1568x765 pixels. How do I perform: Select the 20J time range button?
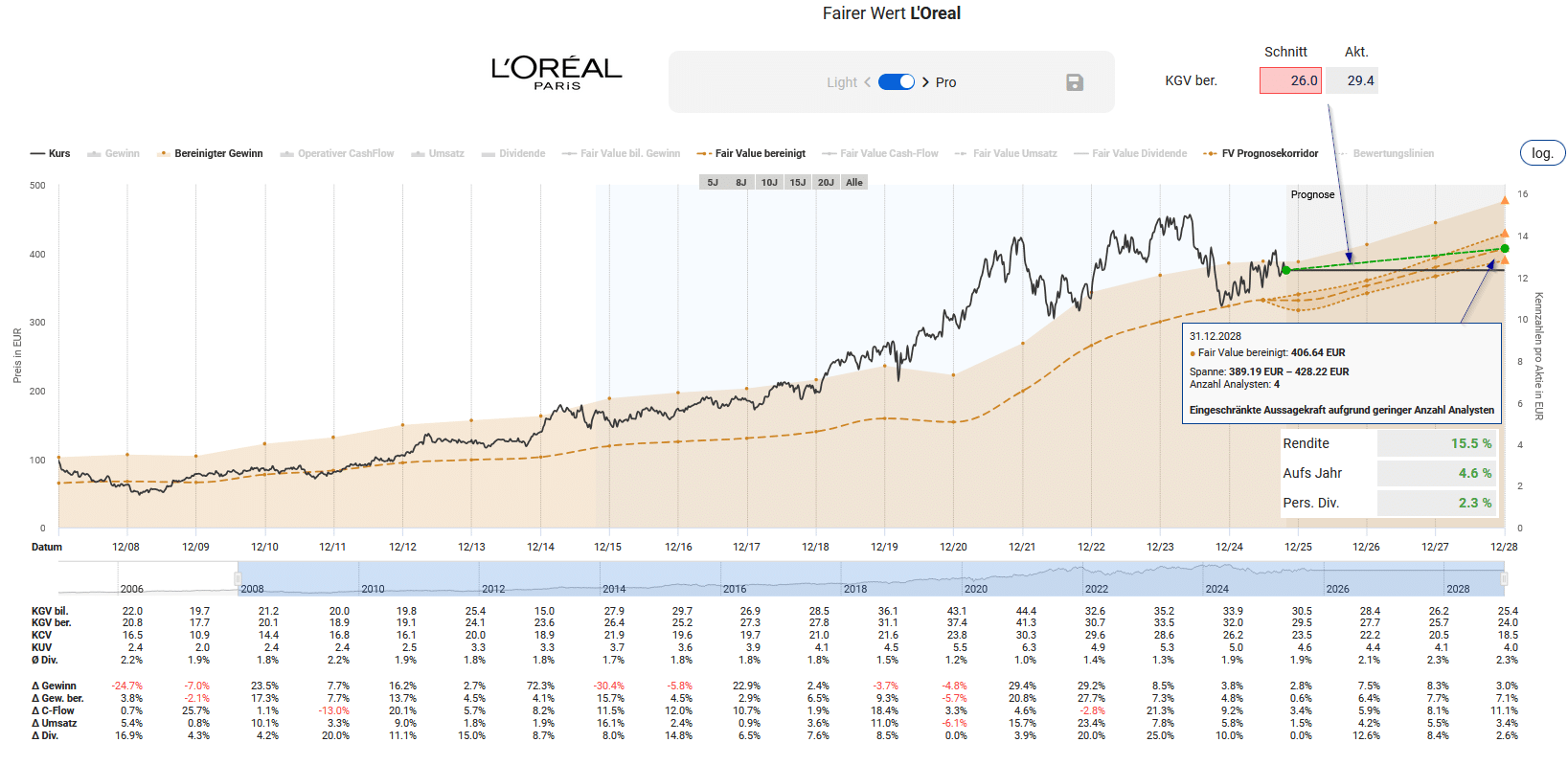(826, 182)
